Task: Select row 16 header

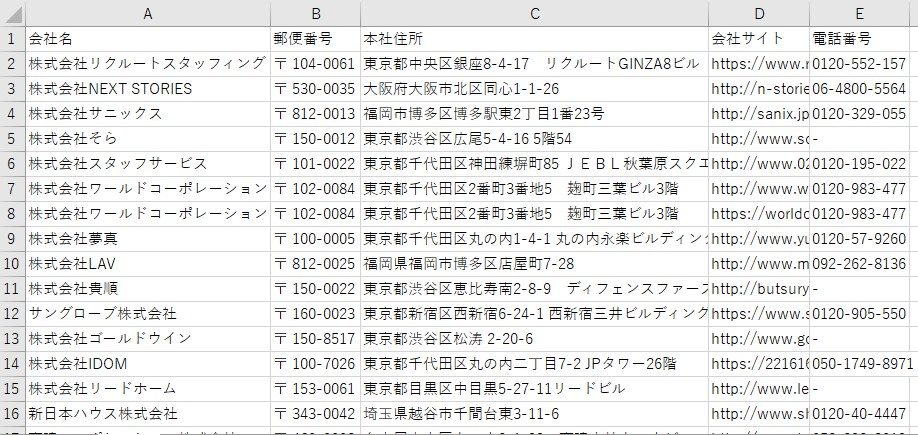Action: point(13,414)
